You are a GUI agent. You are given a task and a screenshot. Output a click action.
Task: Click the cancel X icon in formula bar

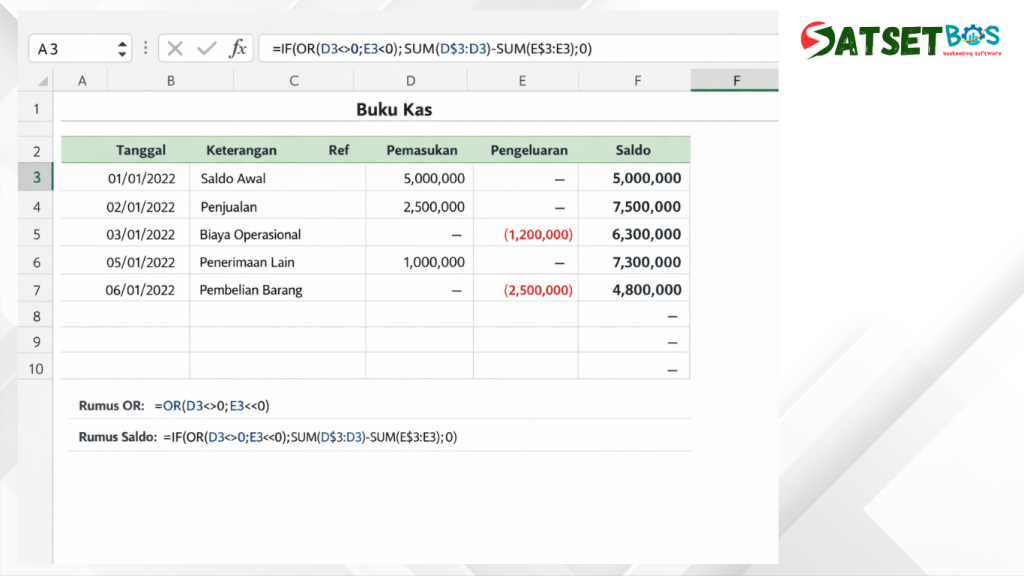point(176,48)
